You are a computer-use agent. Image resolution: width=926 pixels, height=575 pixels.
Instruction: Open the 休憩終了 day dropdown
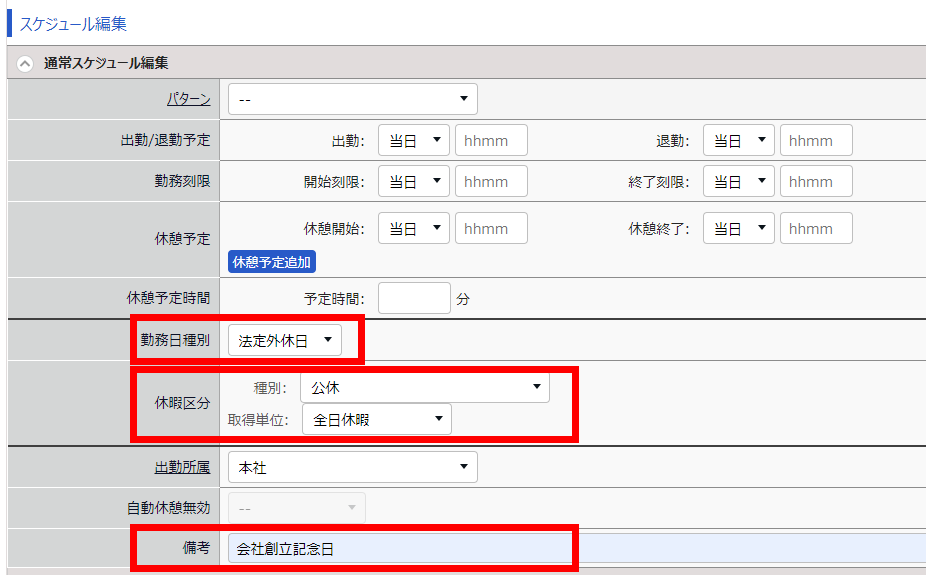click(739, 228)
